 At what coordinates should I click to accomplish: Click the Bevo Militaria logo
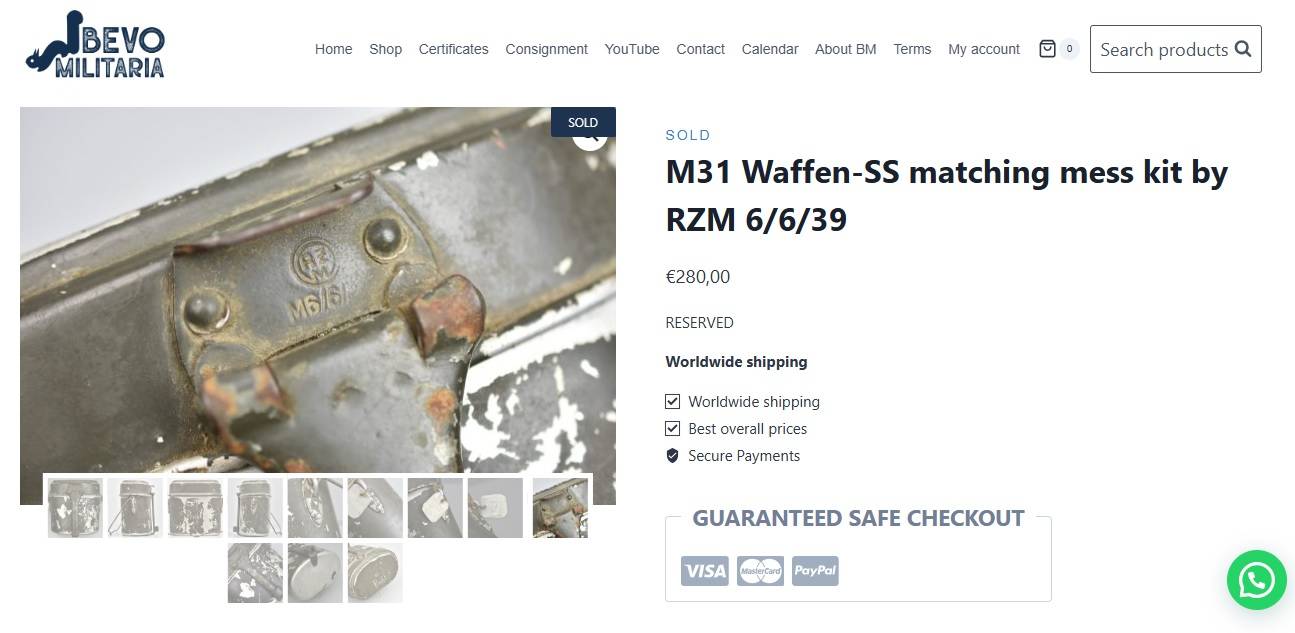[95, 45]
